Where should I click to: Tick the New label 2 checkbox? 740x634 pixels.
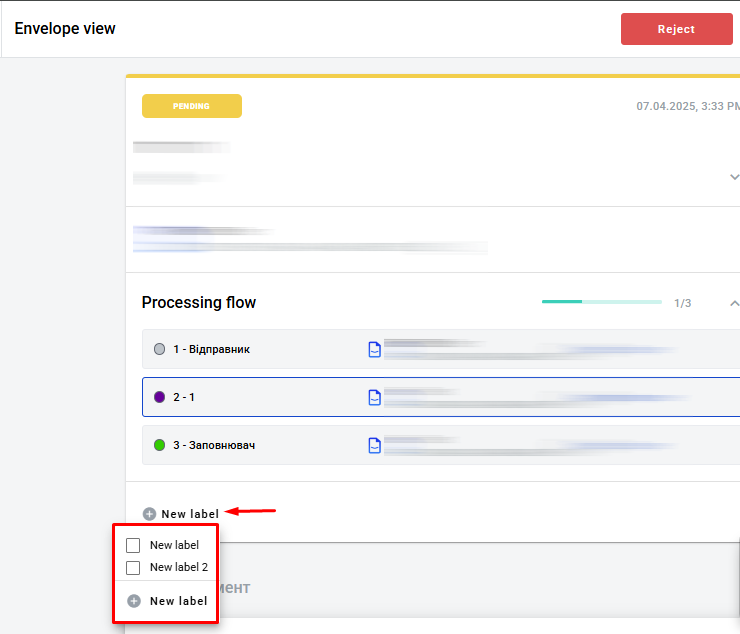[133, 567]
